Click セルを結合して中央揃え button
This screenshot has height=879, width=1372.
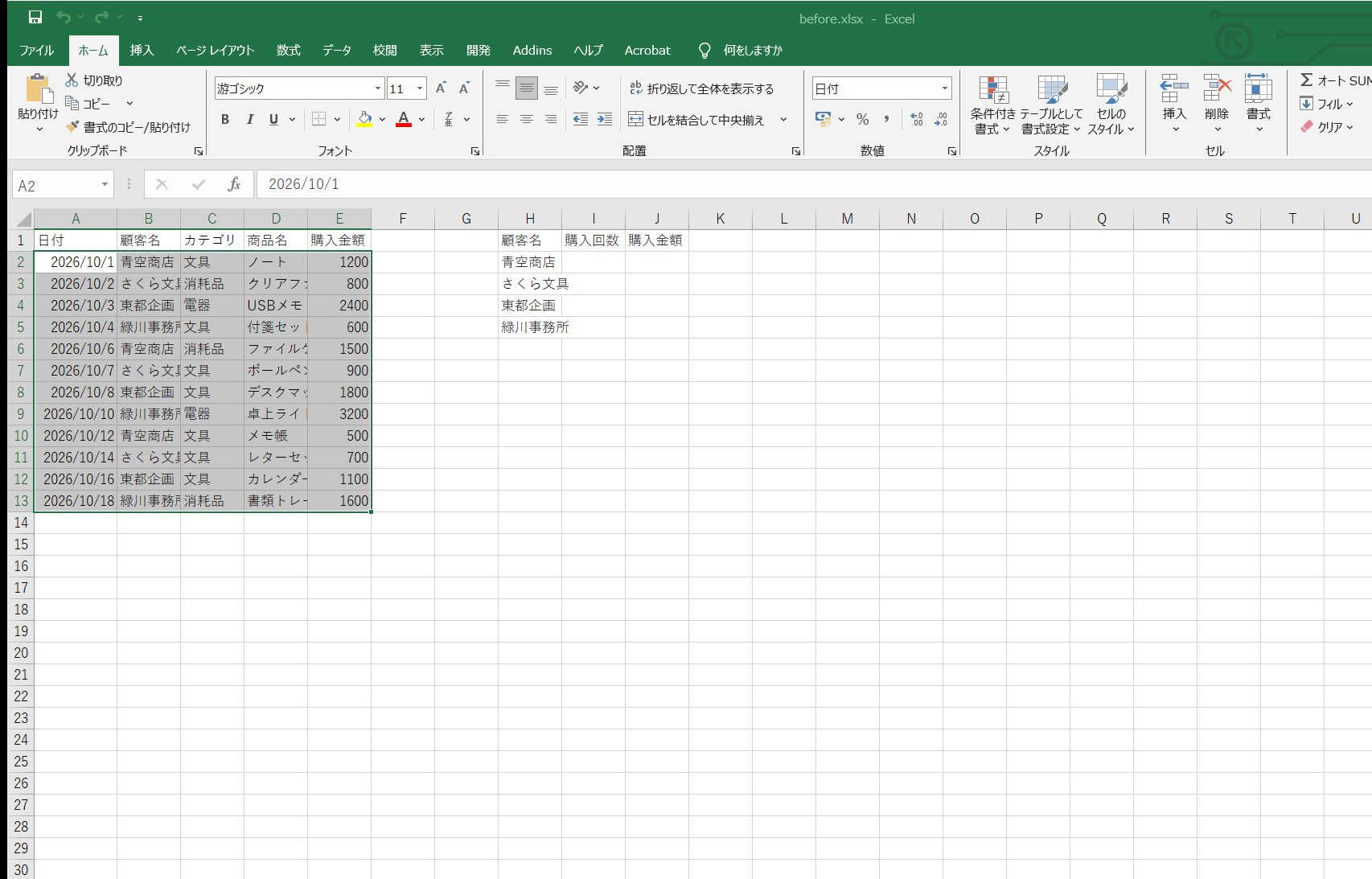(696, 120)
